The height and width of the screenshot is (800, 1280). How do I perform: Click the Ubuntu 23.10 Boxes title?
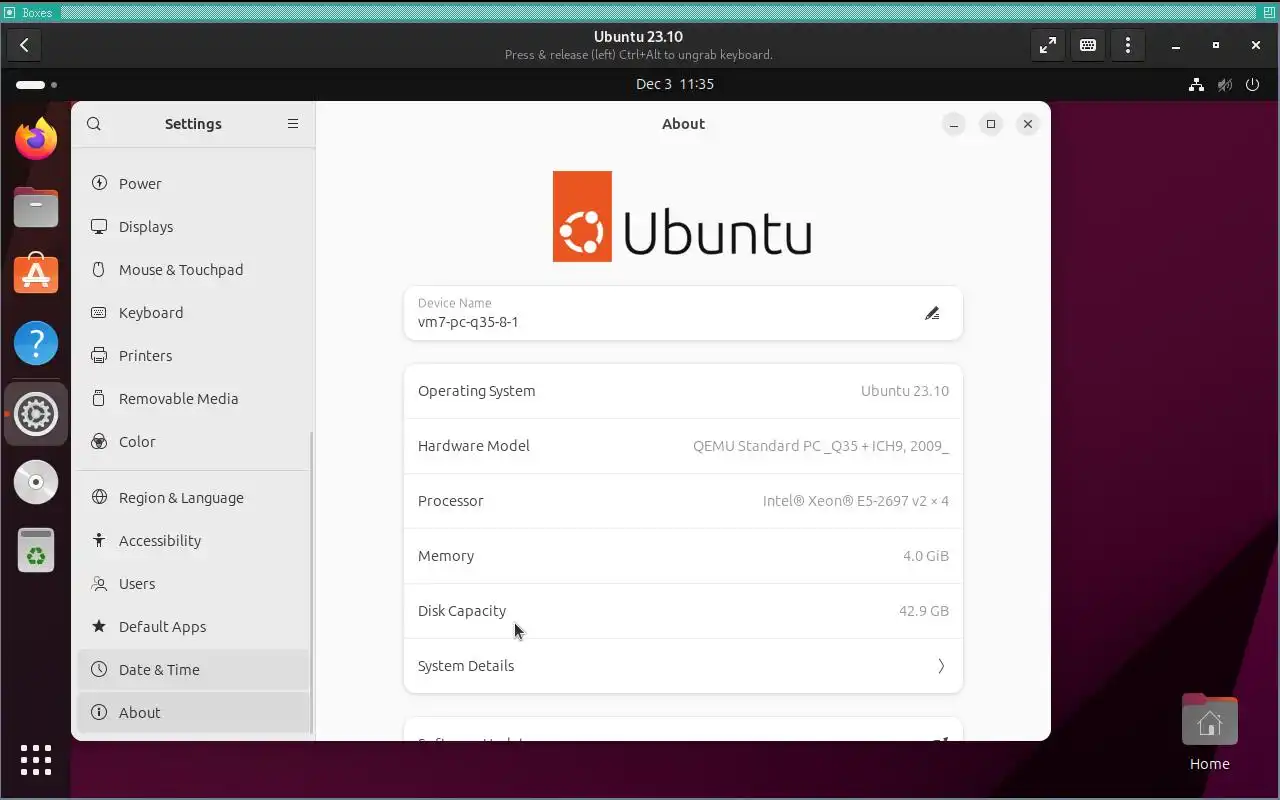tap(638, 37)
